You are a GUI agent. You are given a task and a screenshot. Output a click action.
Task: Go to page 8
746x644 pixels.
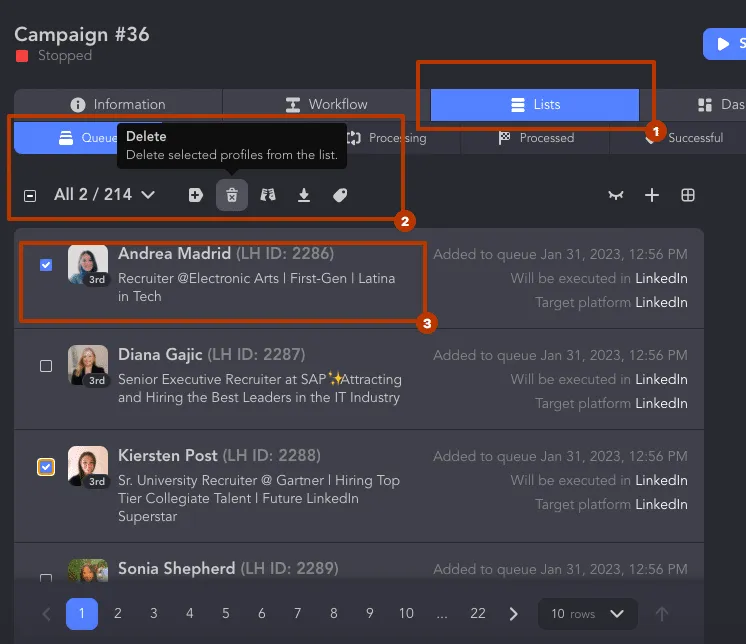[334, 614]
